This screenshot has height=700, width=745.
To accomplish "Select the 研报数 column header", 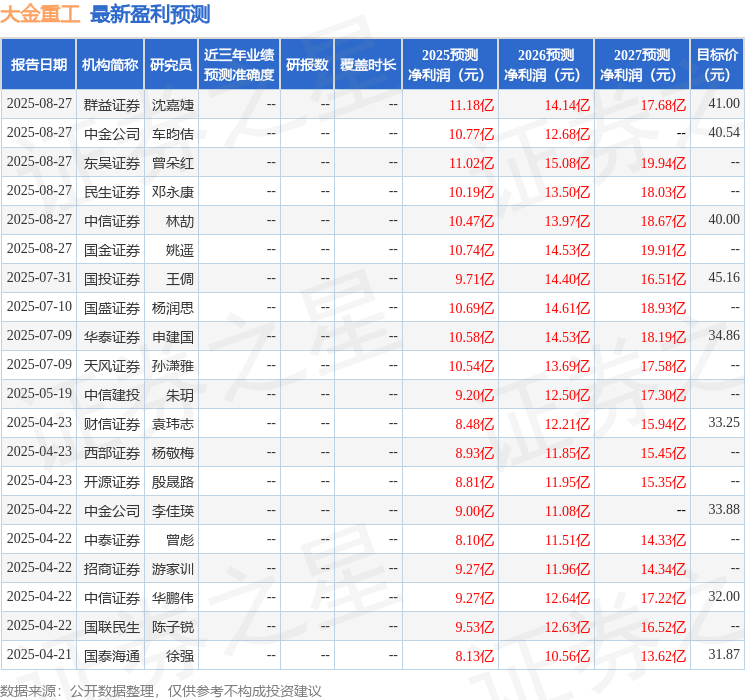I will pos(306,65).
